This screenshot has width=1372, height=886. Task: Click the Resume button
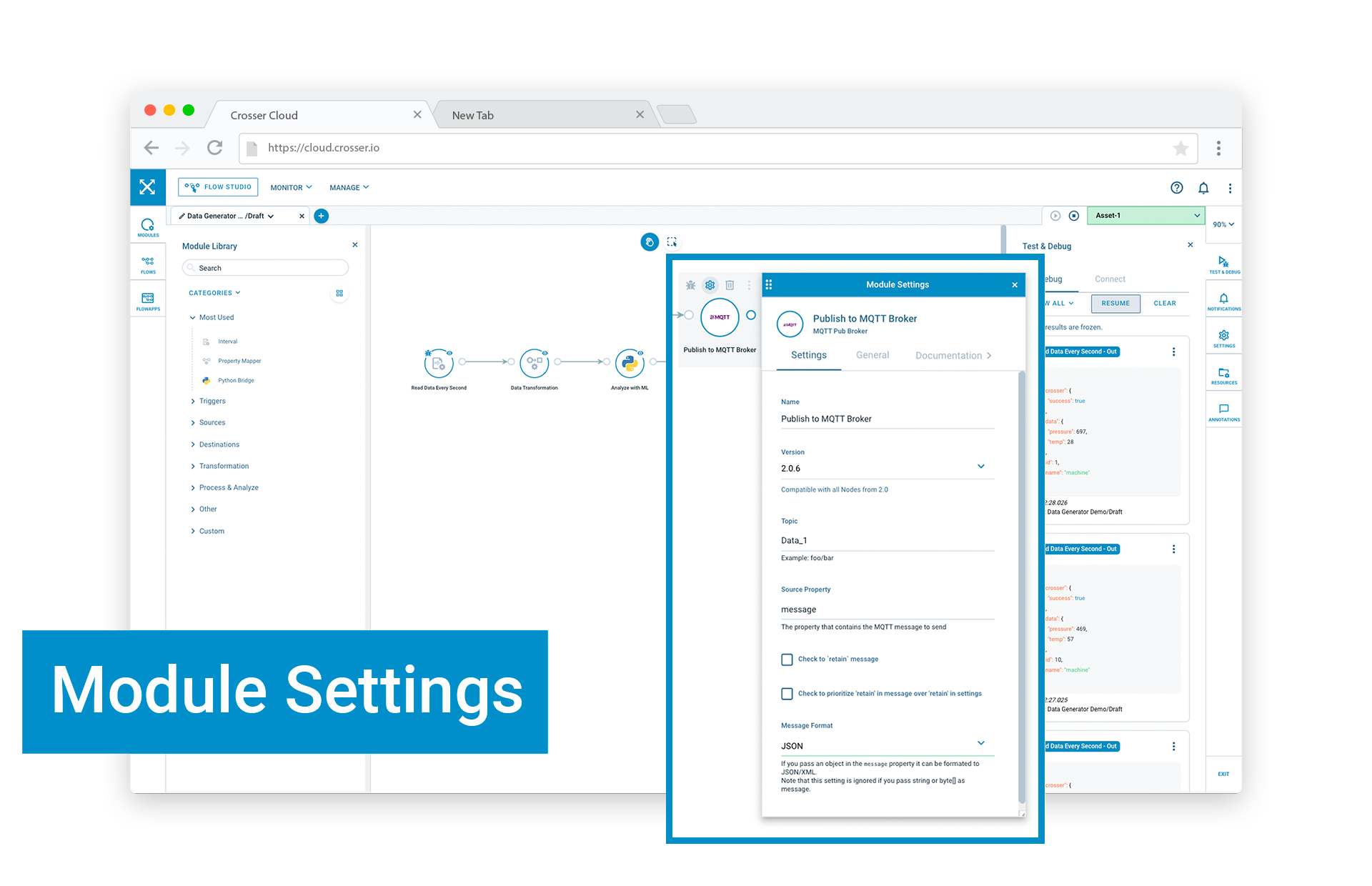[1115, 304]
